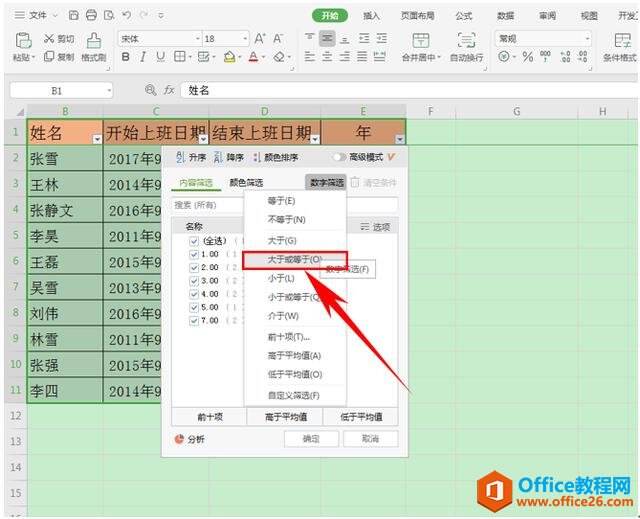Click the 搜索 search field in filter panel
The image size is (640, 519).
(205, 204)
